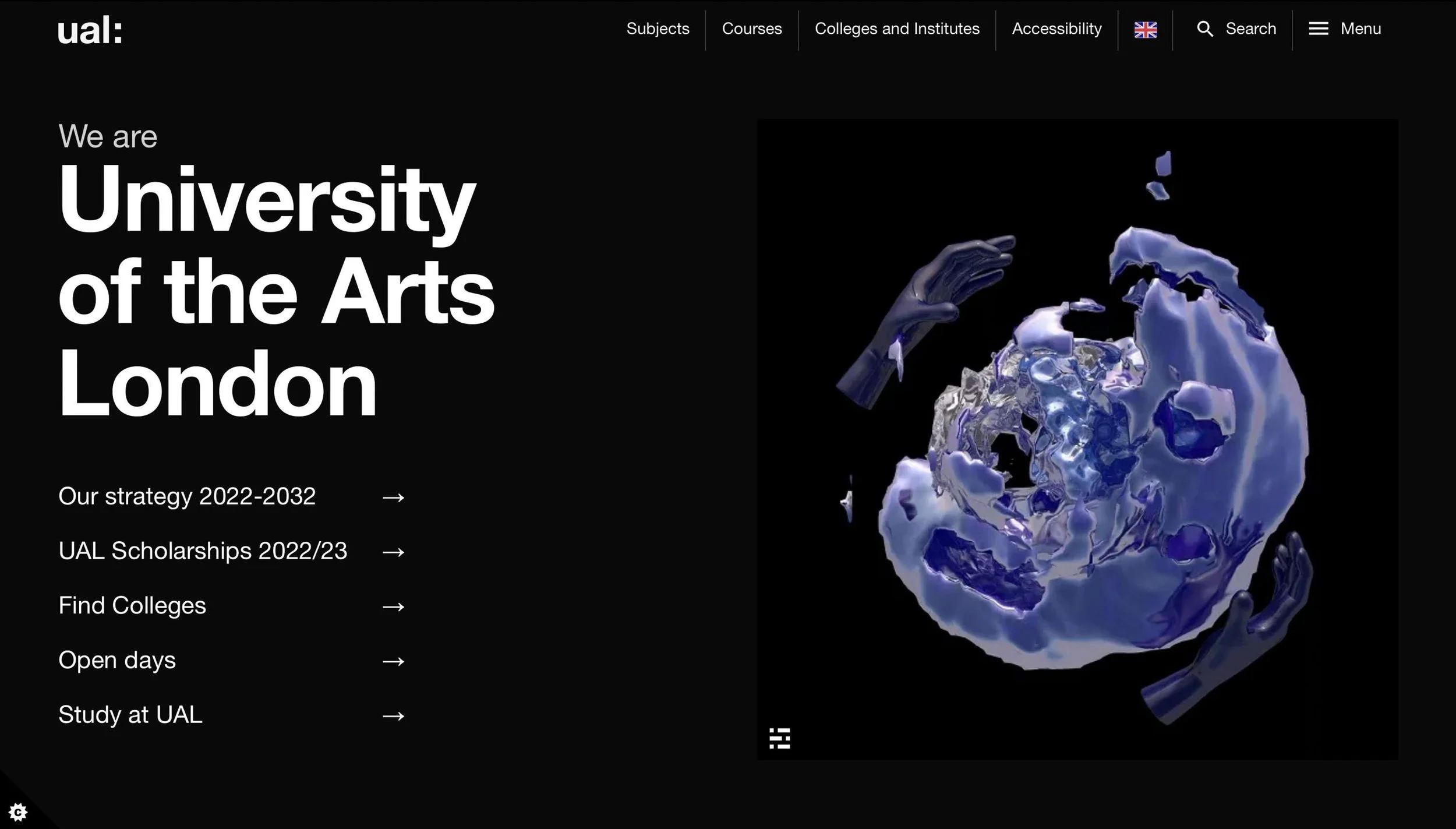Open the Menu text label
Viewport: 1456px width, 829px height.
tap(1360, 29)
